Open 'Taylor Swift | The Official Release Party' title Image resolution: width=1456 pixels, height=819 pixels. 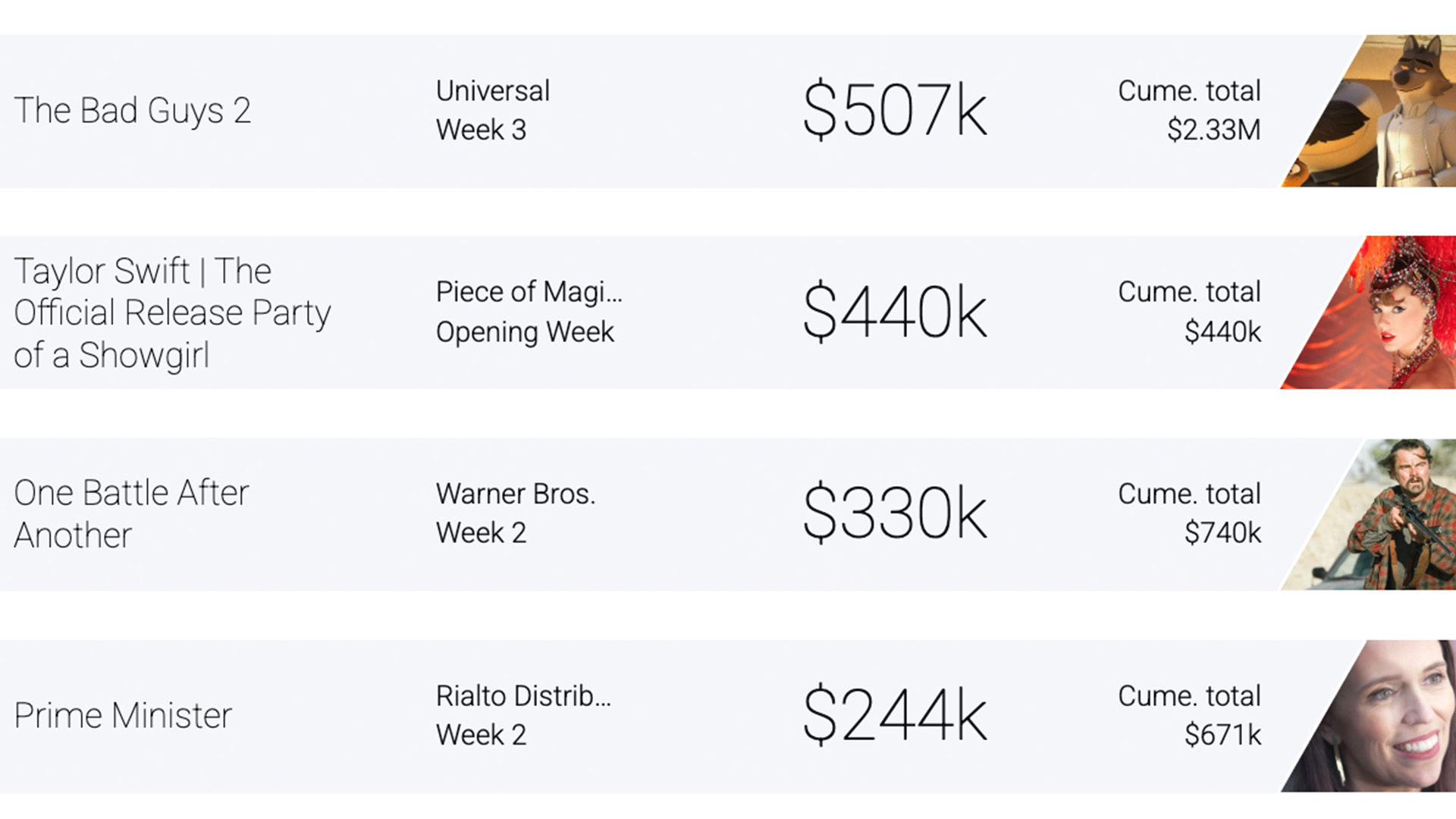tap(172, 312)
